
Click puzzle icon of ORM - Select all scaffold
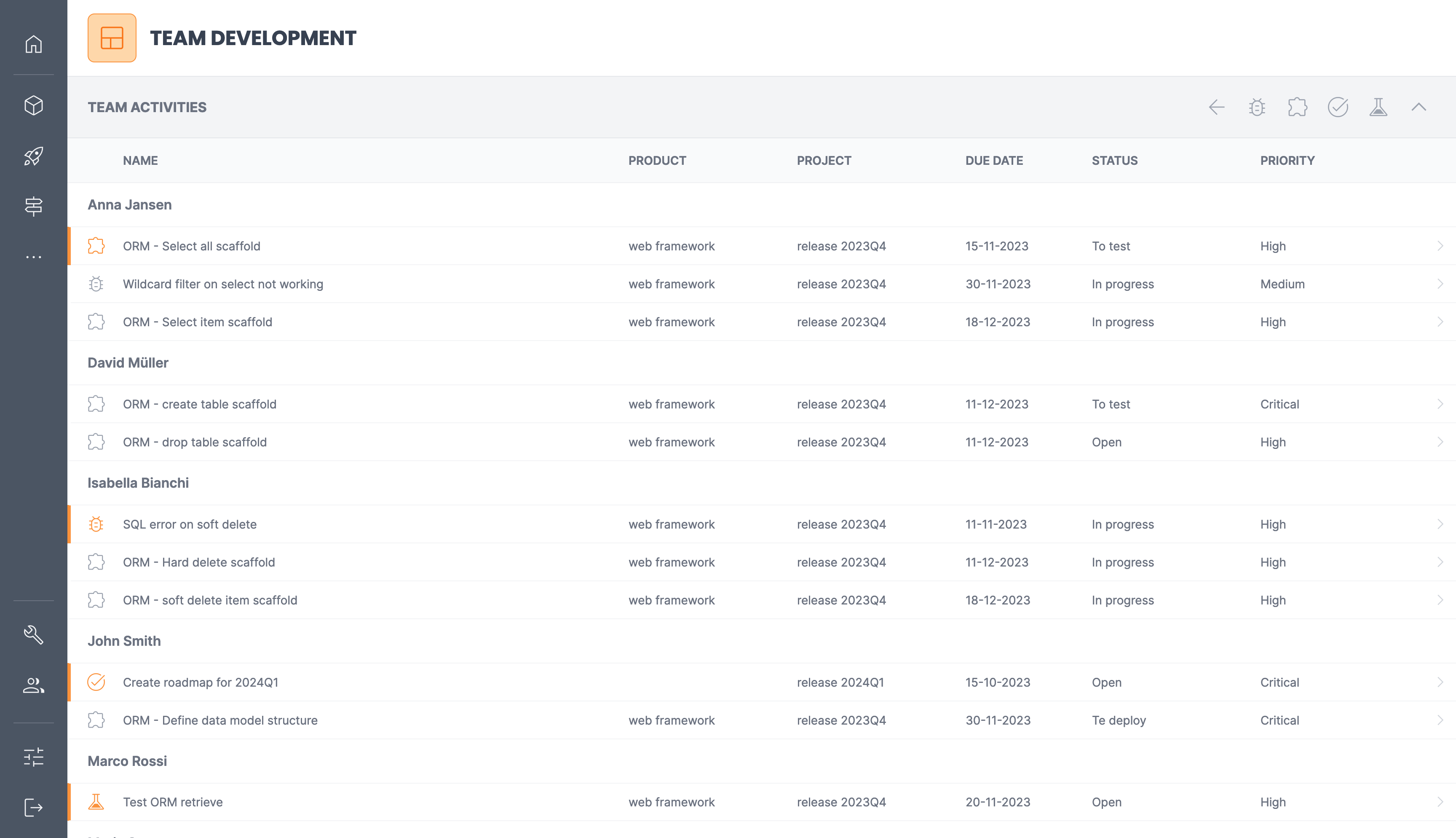96,246
